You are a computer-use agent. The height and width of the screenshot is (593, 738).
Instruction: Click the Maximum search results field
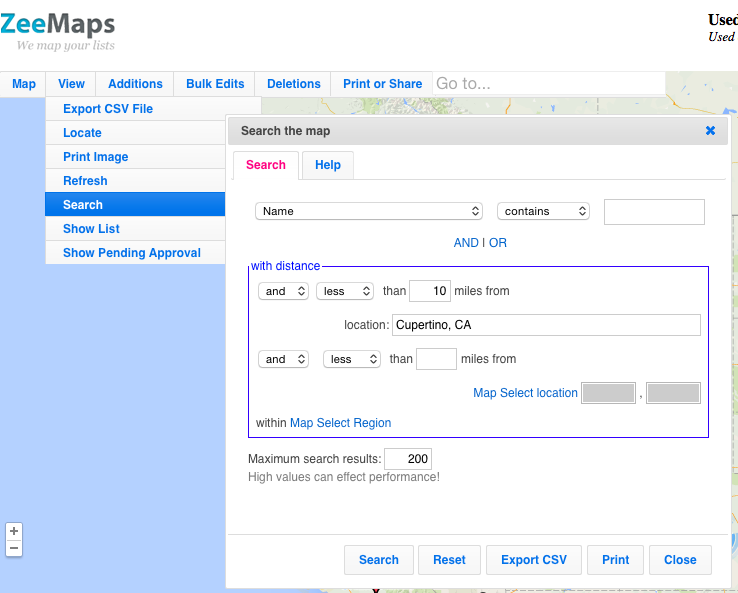click(x=408, y=459)
